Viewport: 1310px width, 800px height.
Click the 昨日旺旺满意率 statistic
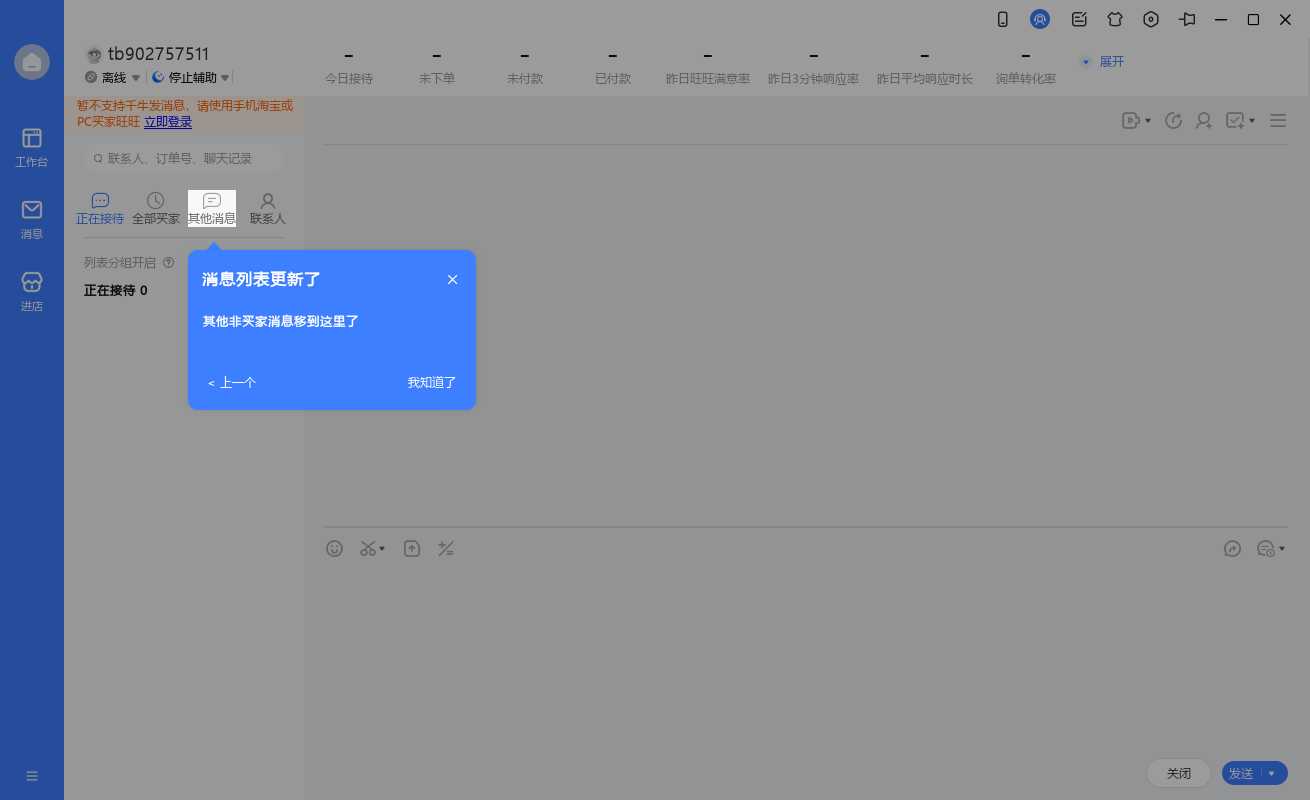pyautogui.click(x=708, y=68)
